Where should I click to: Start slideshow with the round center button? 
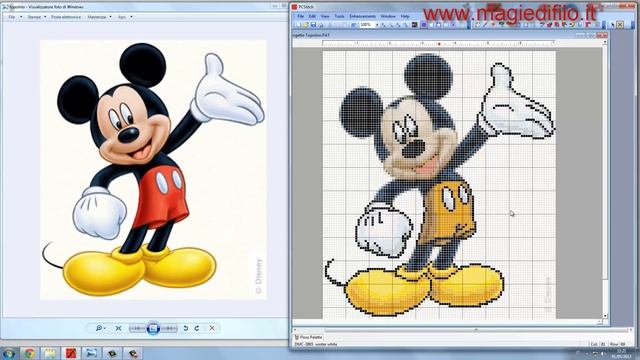153,328
